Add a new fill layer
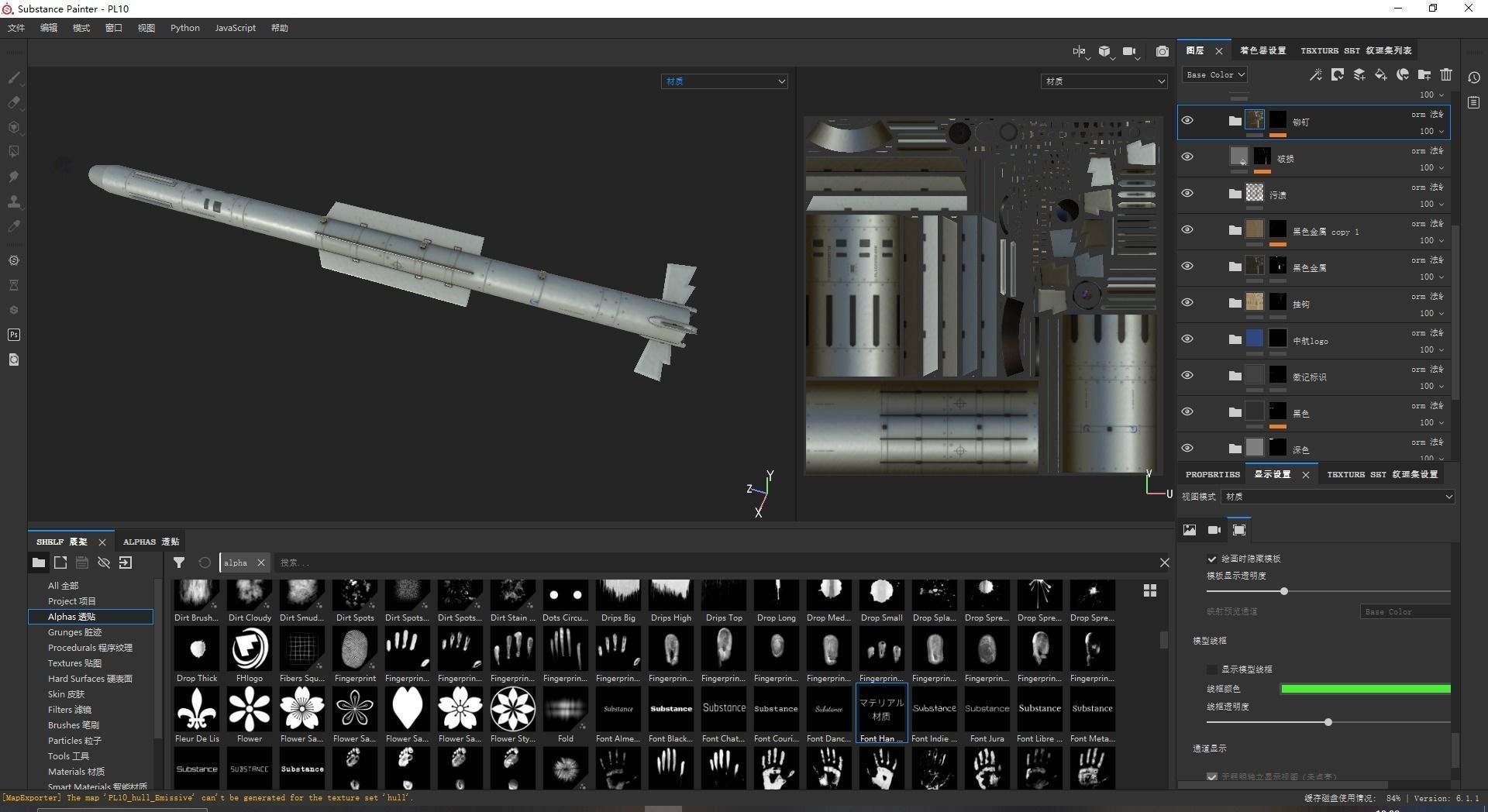Viewport: 1488px width, 812px height. 1381,74
